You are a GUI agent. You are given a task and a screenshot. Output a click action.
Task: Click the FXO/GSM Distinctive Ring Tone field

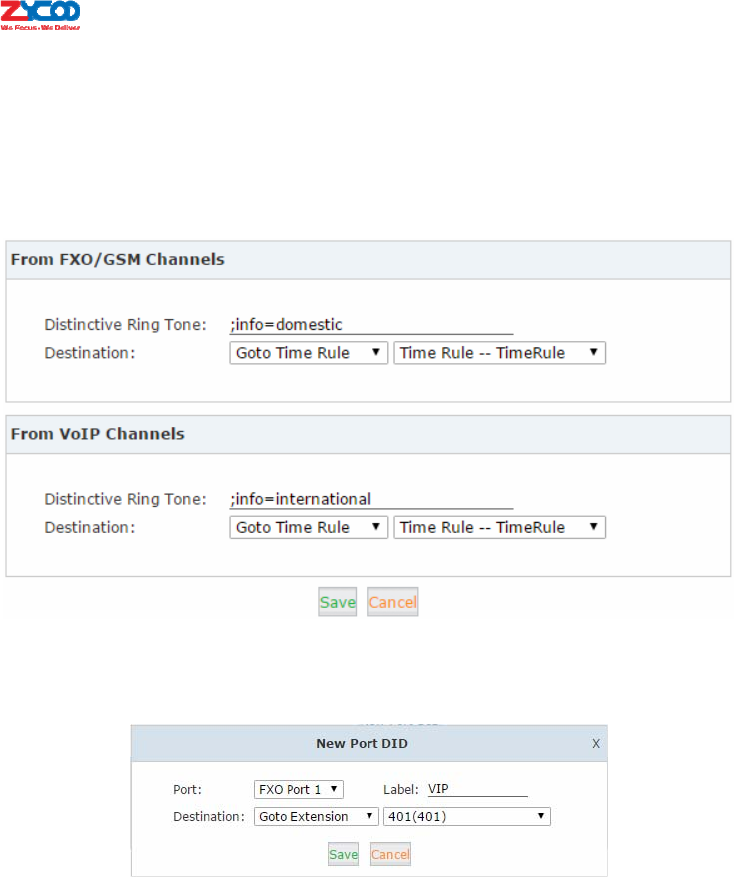[370, 324]
